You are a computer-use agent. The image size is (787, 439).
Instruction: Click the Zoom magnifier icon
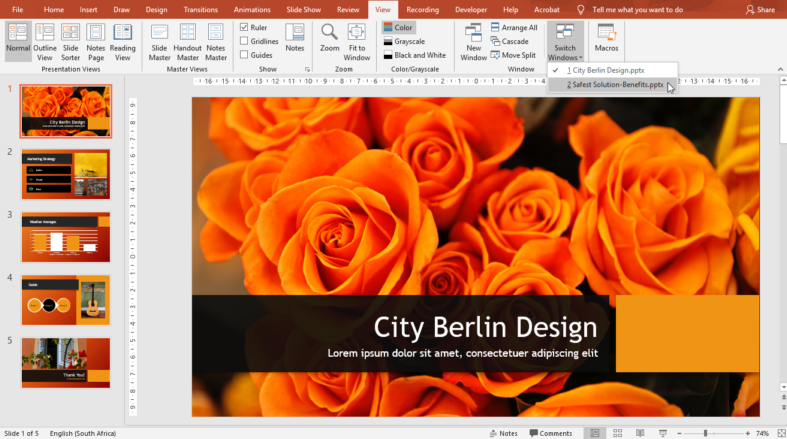pos(329,33)
